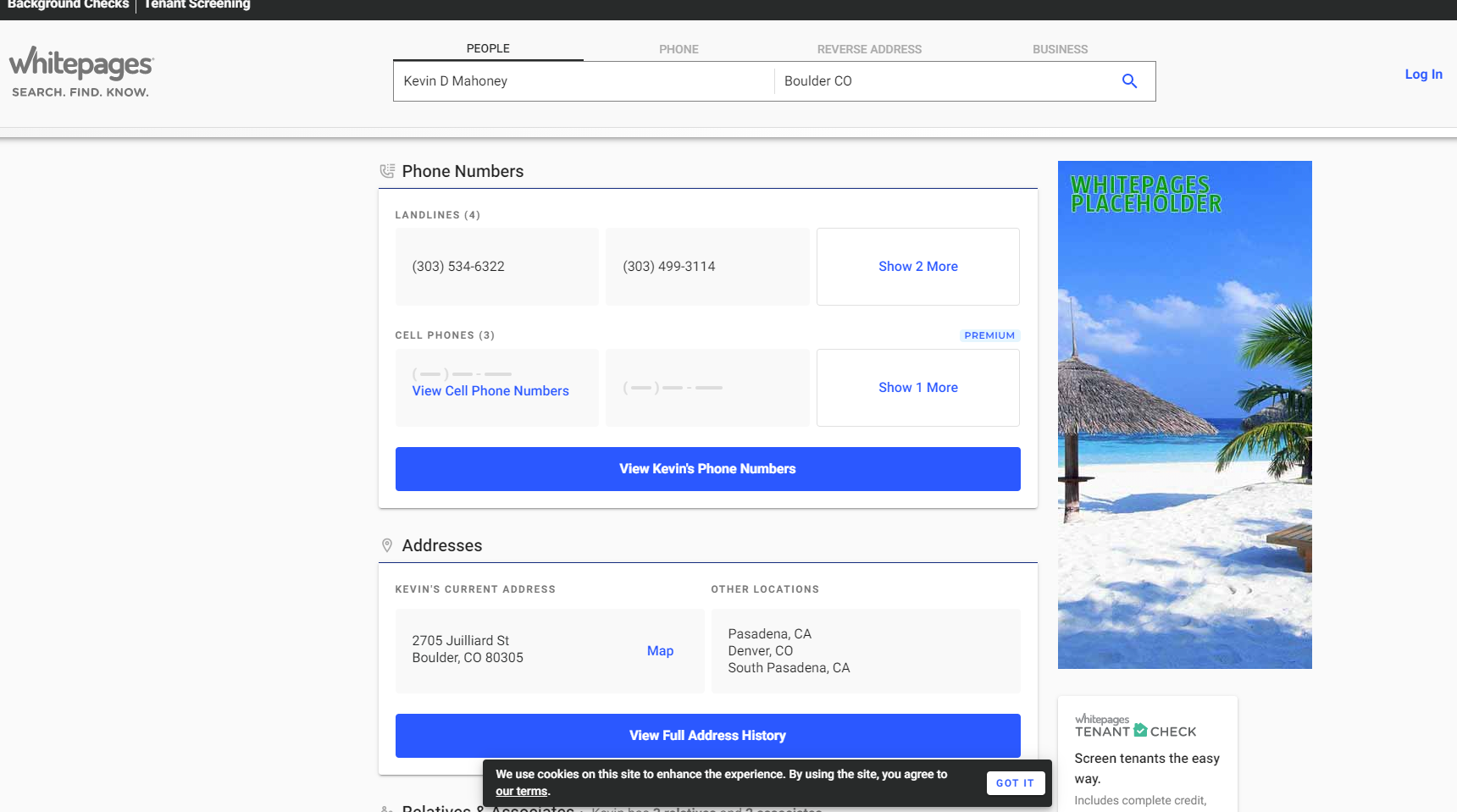
Task: Click the search magnifier icon
Action: [1129, 81]
